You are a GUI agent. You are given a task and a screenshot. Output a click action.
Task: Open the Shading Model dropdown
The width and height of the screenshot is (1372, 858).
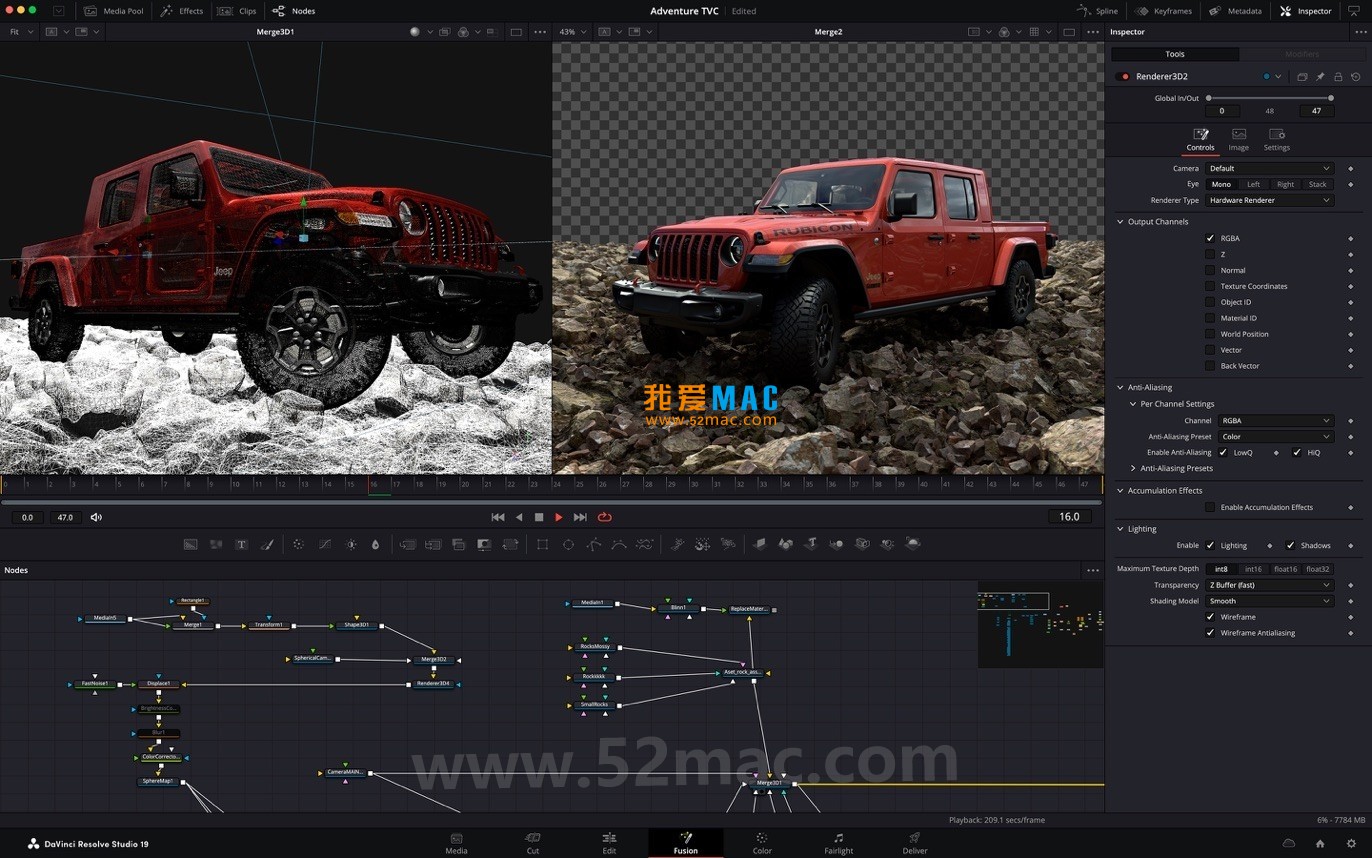point(1270,601)
